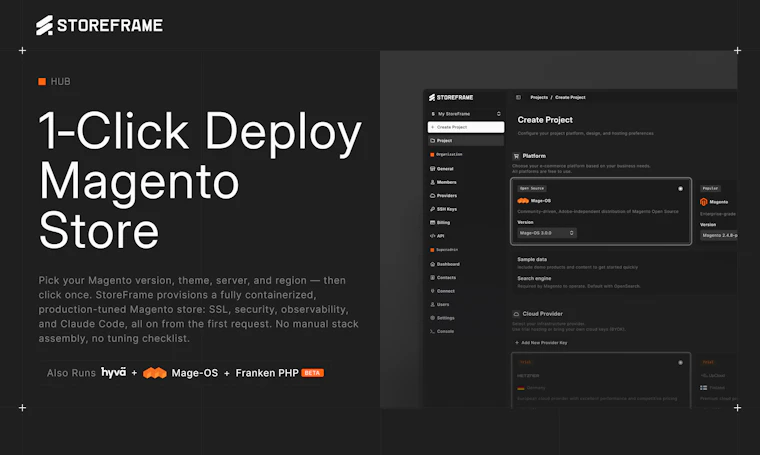760x455 pixels.
Task: Click the Germany flag in Hetzner card
Action: tap(521, 388)
